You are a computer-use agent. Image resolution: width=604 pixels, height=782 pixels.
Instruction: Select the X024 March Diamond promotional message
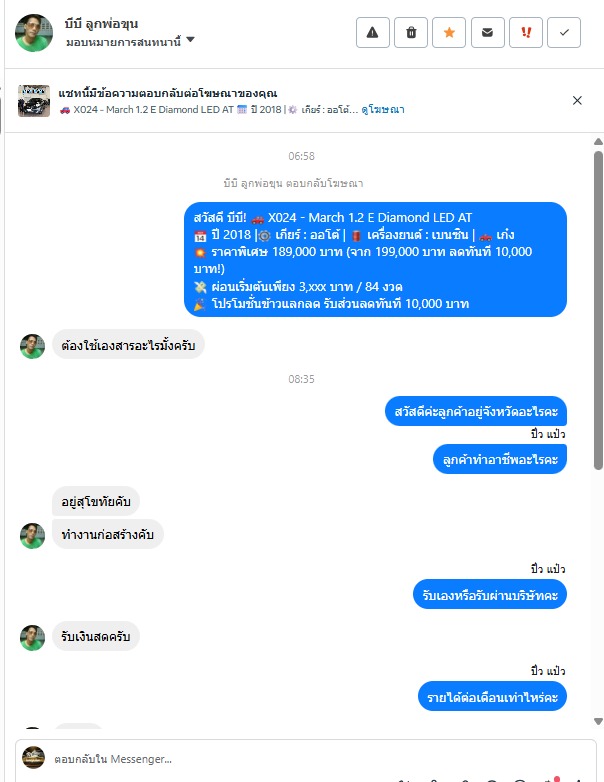click(x=375, y=259)
